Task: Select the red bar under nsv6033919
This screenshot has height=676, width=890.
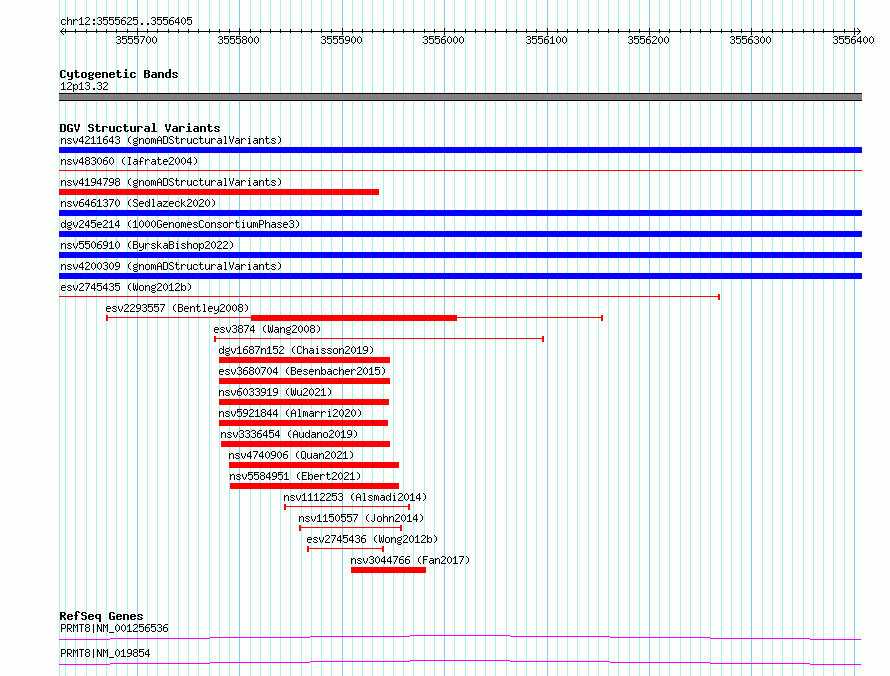Action: (304, 402)
